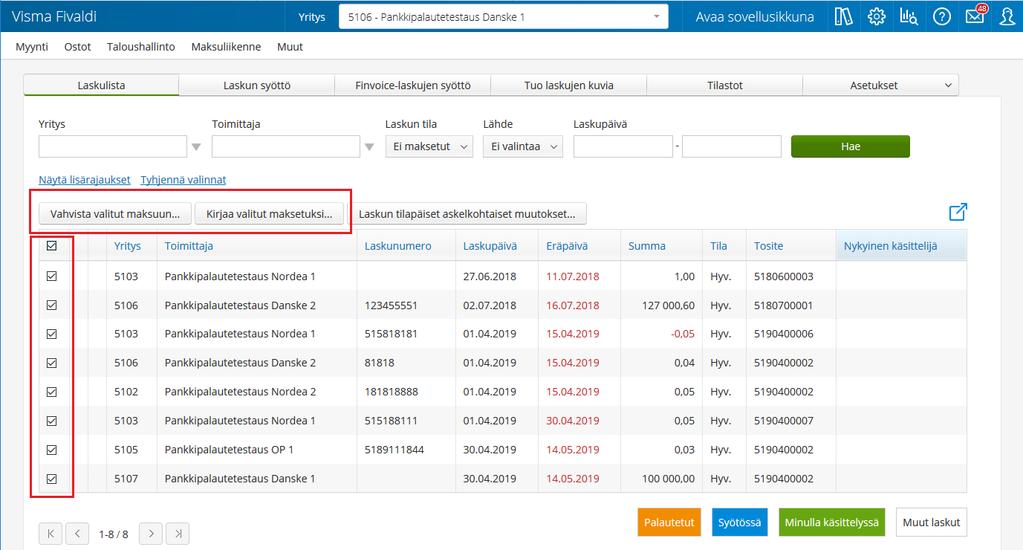The width and height of the screenshot is (1023, 550).
Task: Open list in external window icon
Action: click(958, 211)
